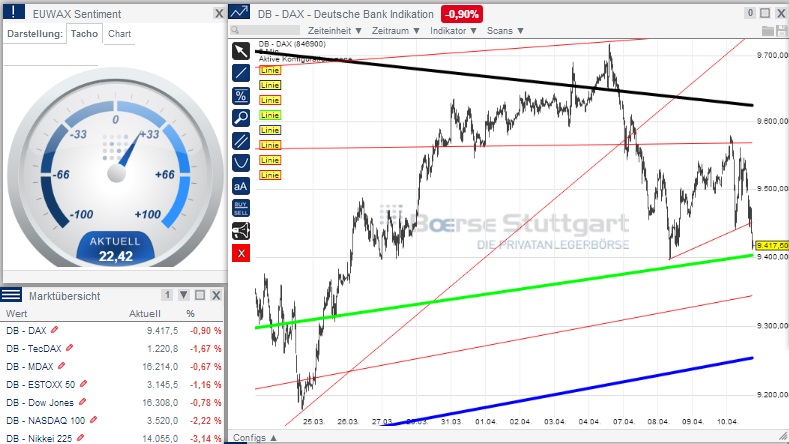
Task: Click the pencil icon beside DB - Nikkei 225
Action: point(81,438)
